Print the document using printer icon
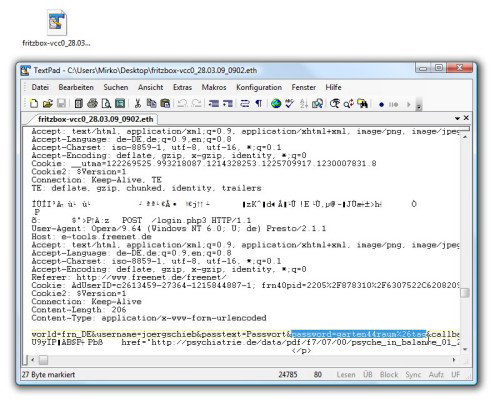Screen dimensions: 500x401 point(92,104)
